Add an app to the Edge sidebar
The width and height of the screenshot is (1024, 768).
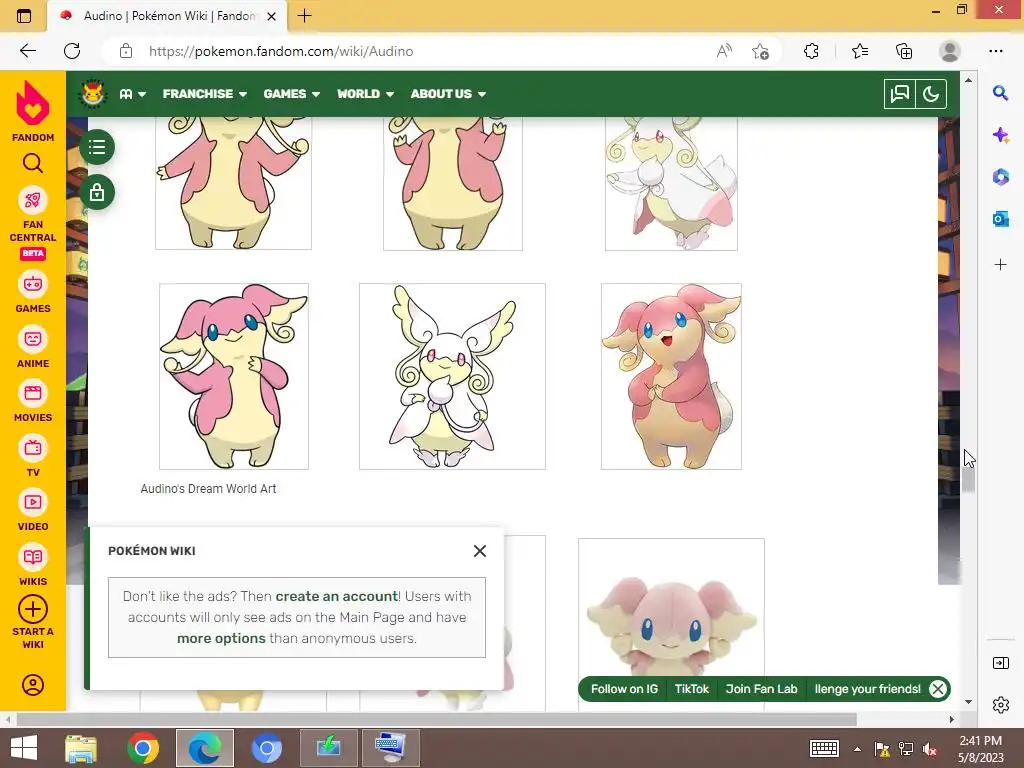pyautogui.click(x=1000, y=264)
